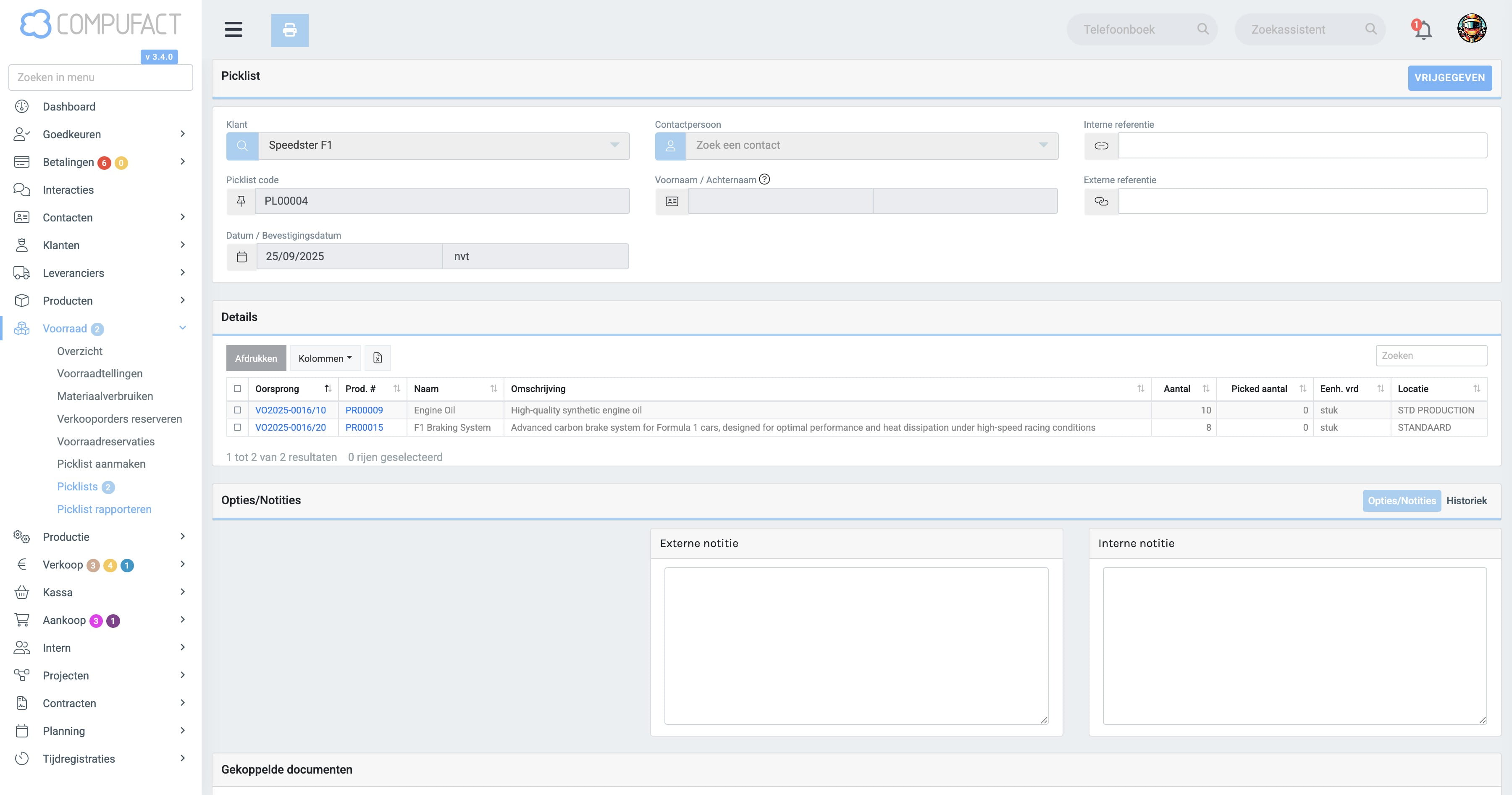Switch to the Historiek tab
1512x795 pixels.
1466,501
